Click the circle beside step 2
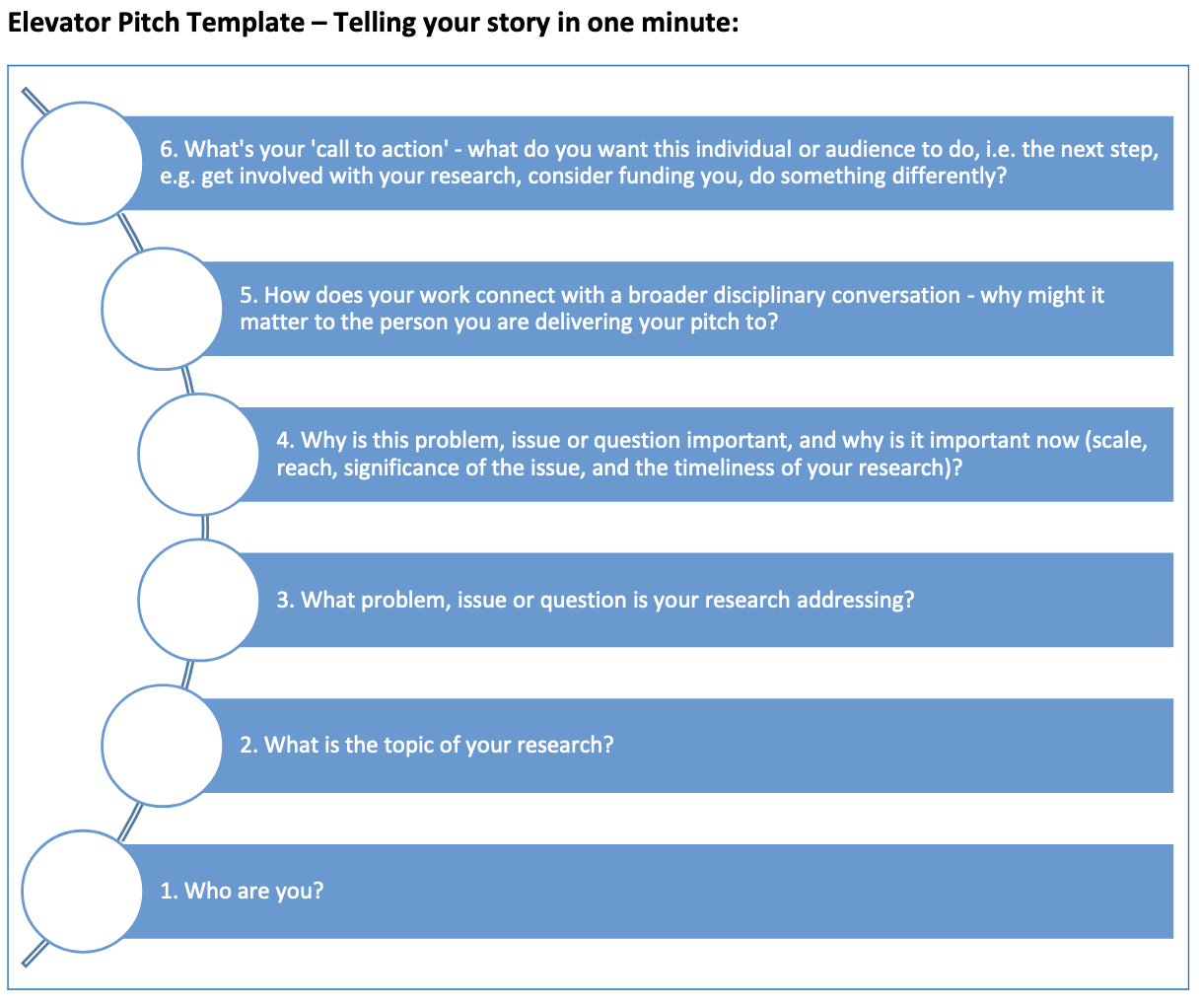This screenshot has height=1008, width=1199. click(163, 746)
